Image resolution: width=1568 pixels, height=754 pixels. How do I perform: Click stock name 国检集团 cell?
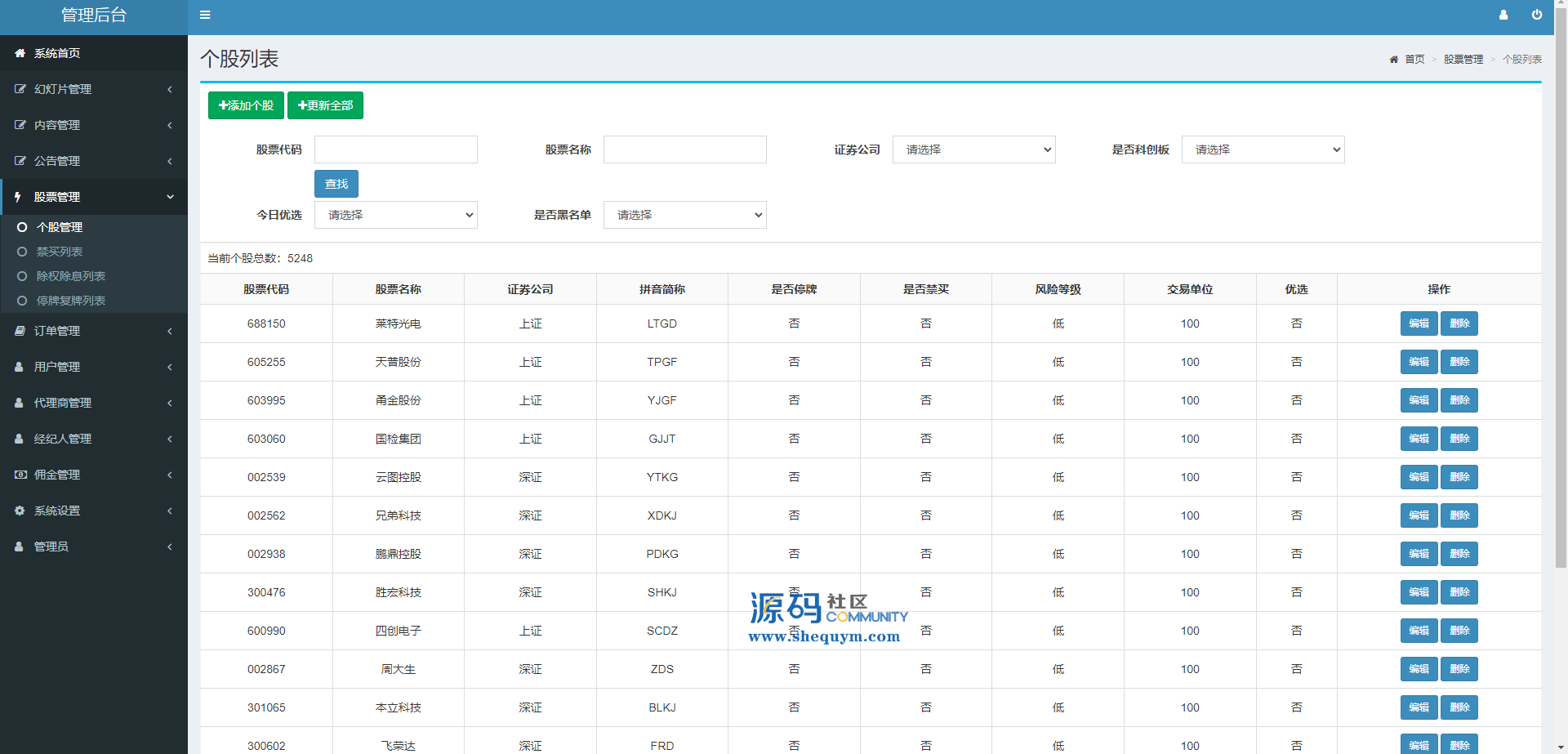399,439
